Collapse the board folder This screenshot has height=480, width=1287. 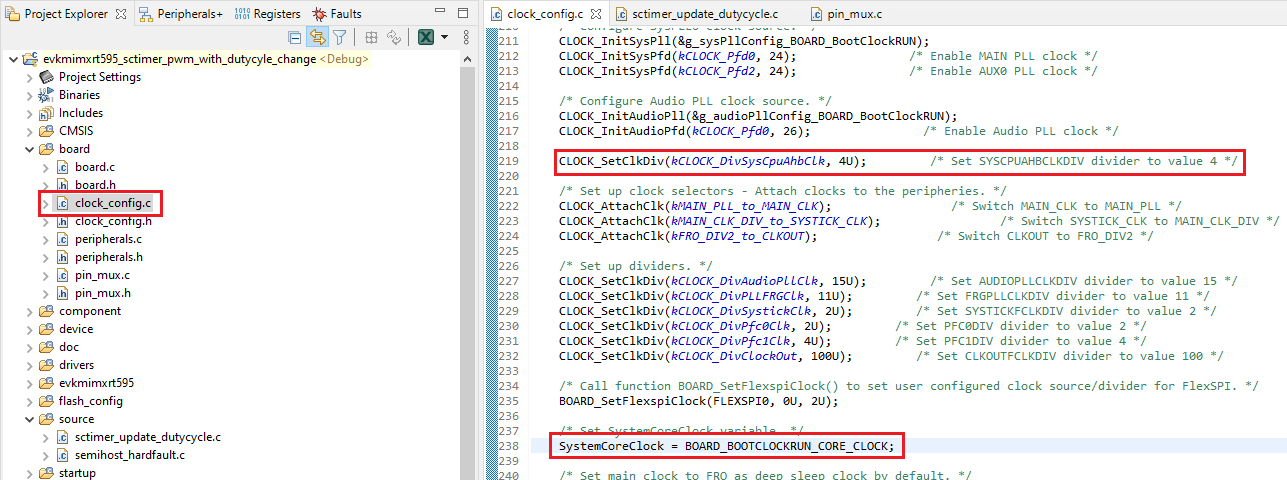(x=29, y=149)
